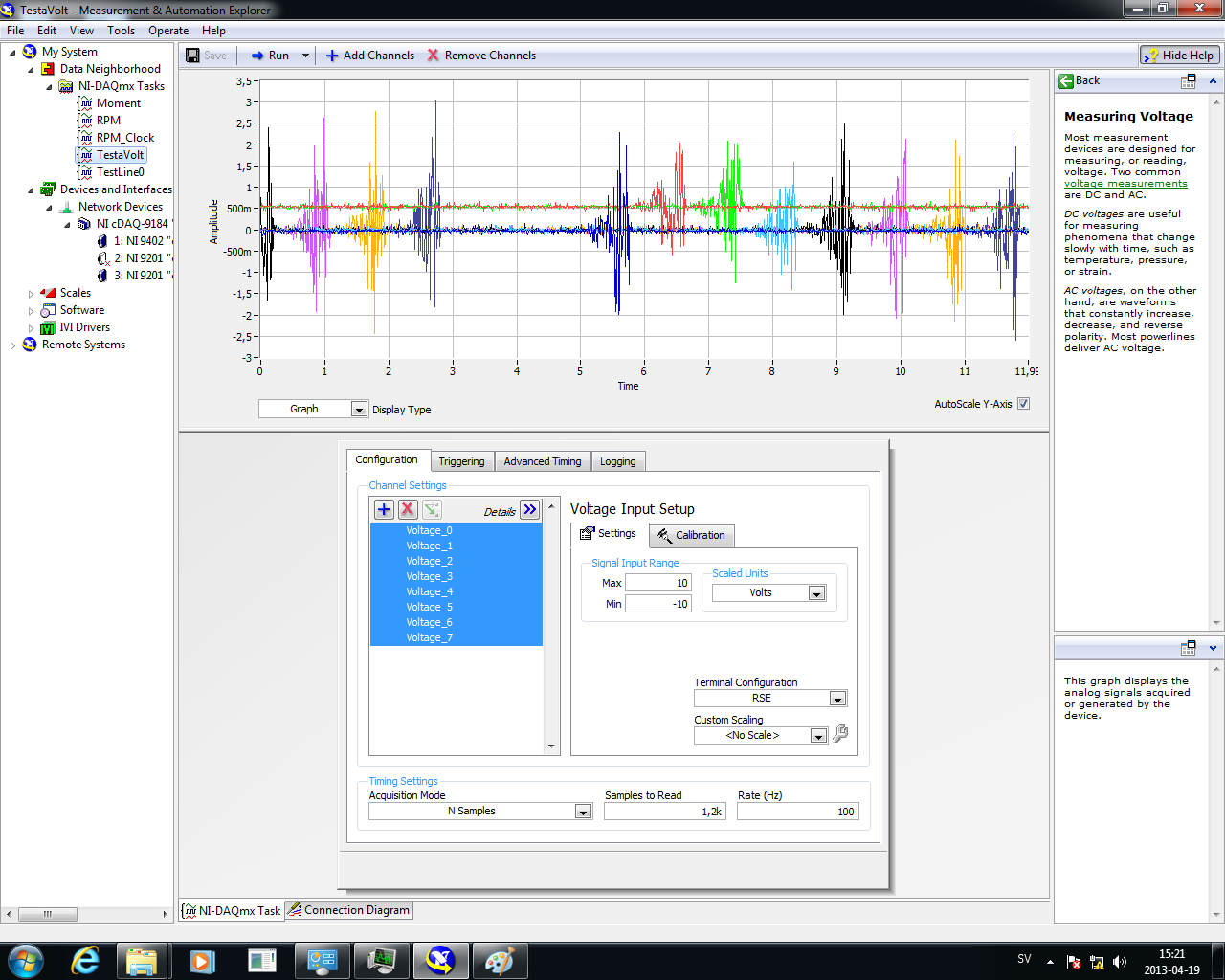1225x980 pixels.
Task: Collapse the NI-DAQmx Tasks tree node
Action: pyautogui.click(x=49, y=87)
